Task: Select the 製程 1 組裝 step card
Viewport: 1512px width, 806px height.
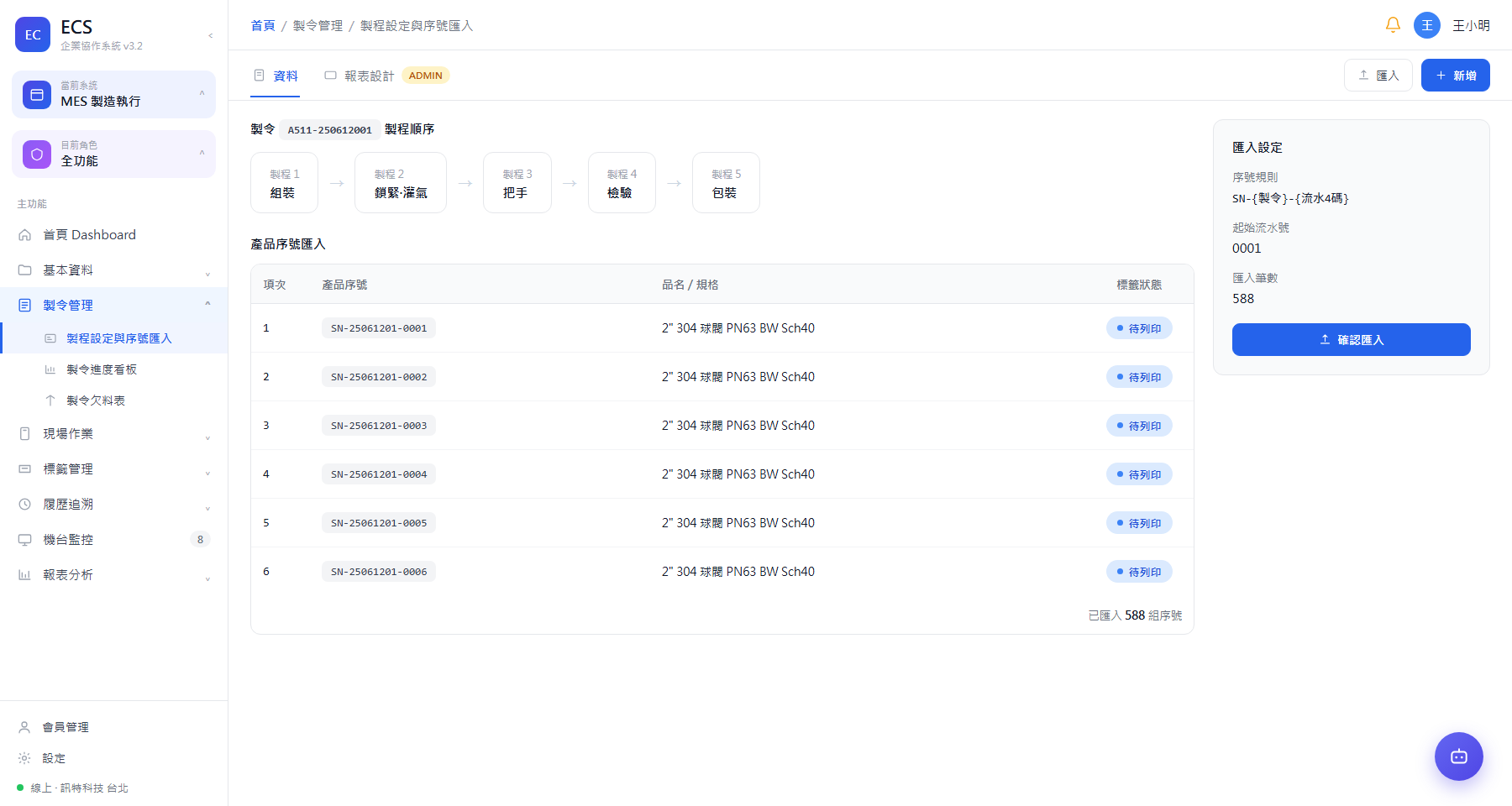Action: pyautogui.click(x=284, y=183)
